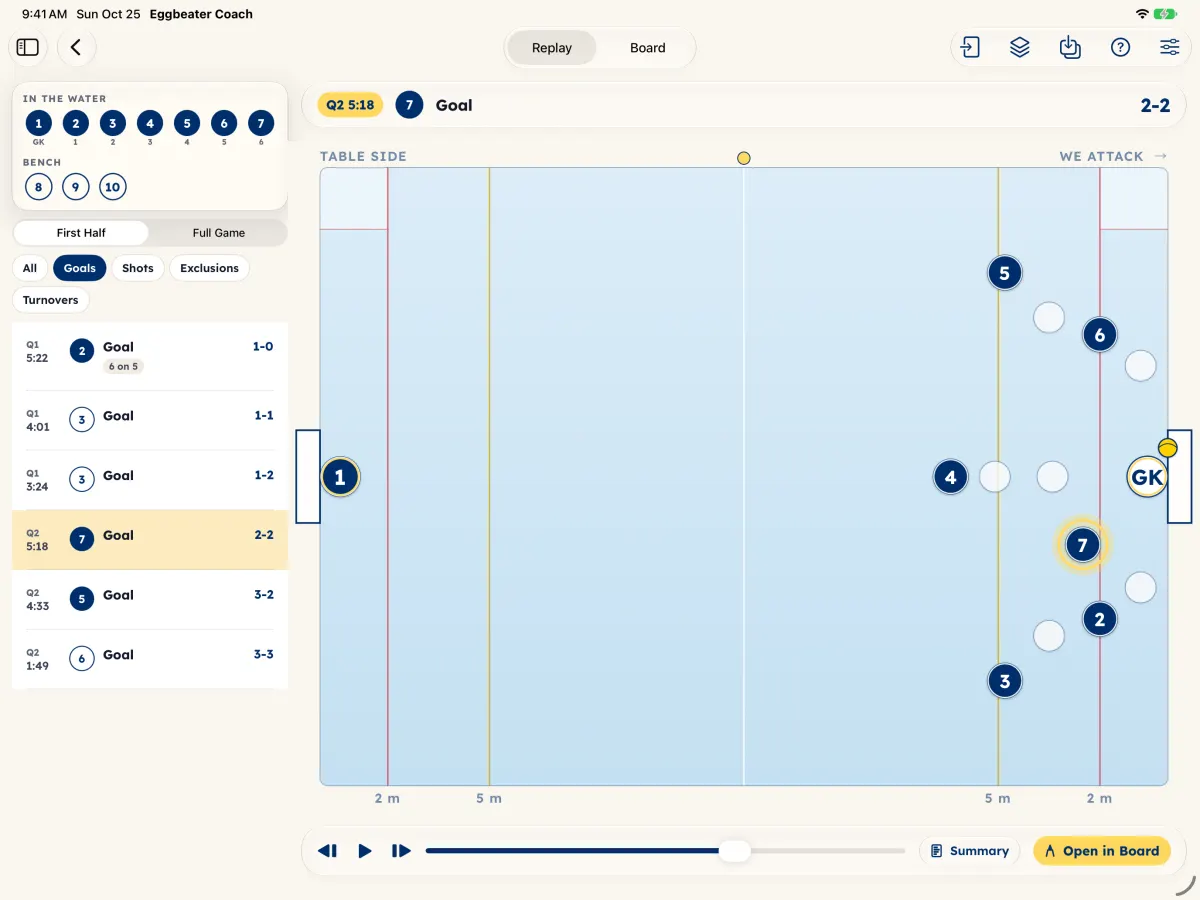Select the All events filter

30,268
